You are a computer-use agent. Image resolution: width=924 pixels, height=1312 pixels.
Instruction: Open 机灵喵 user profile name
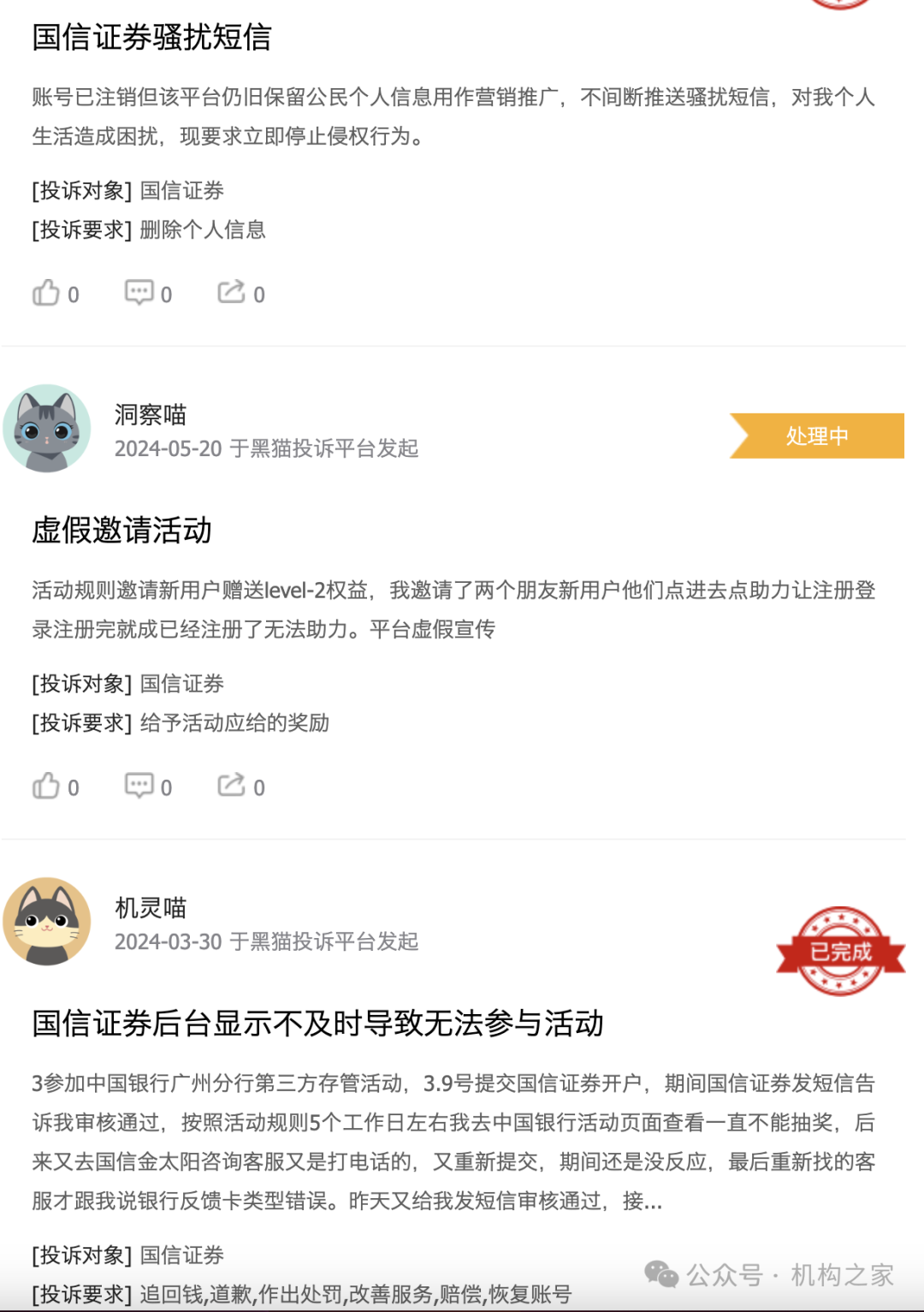(151, 908)
